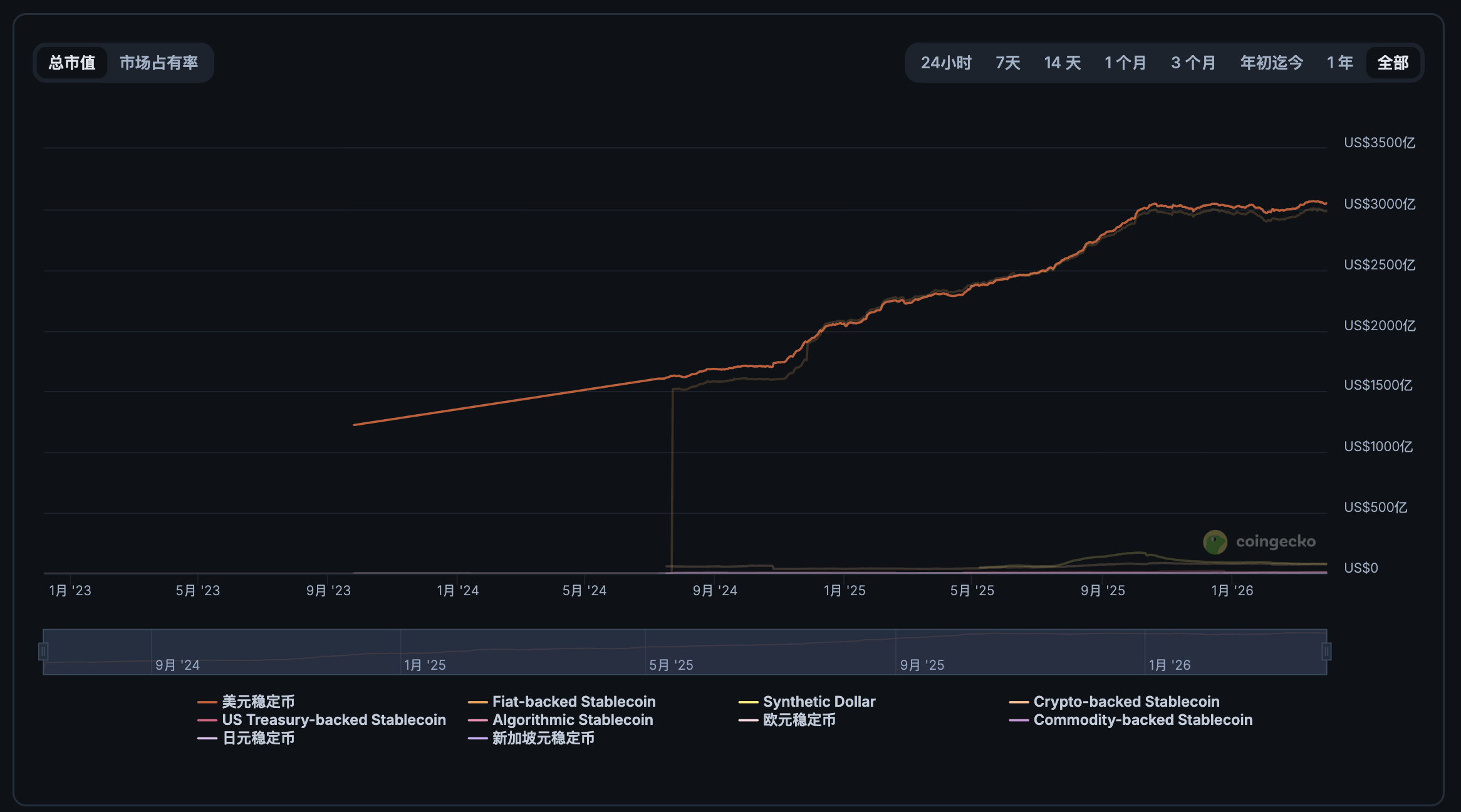Toggle the Synthetic Dollar series

click(x=807, y=702)
